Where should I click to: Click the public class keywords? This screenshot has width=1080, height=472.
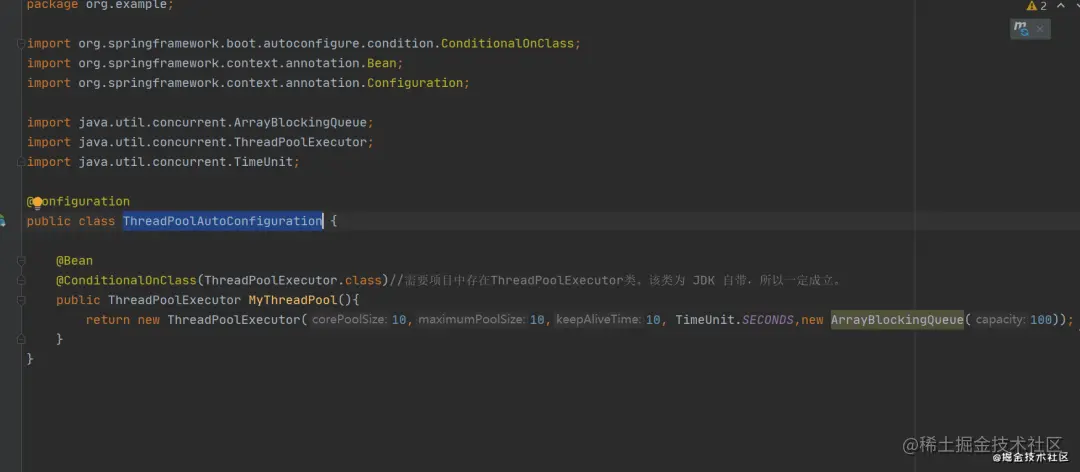point(71,221)
